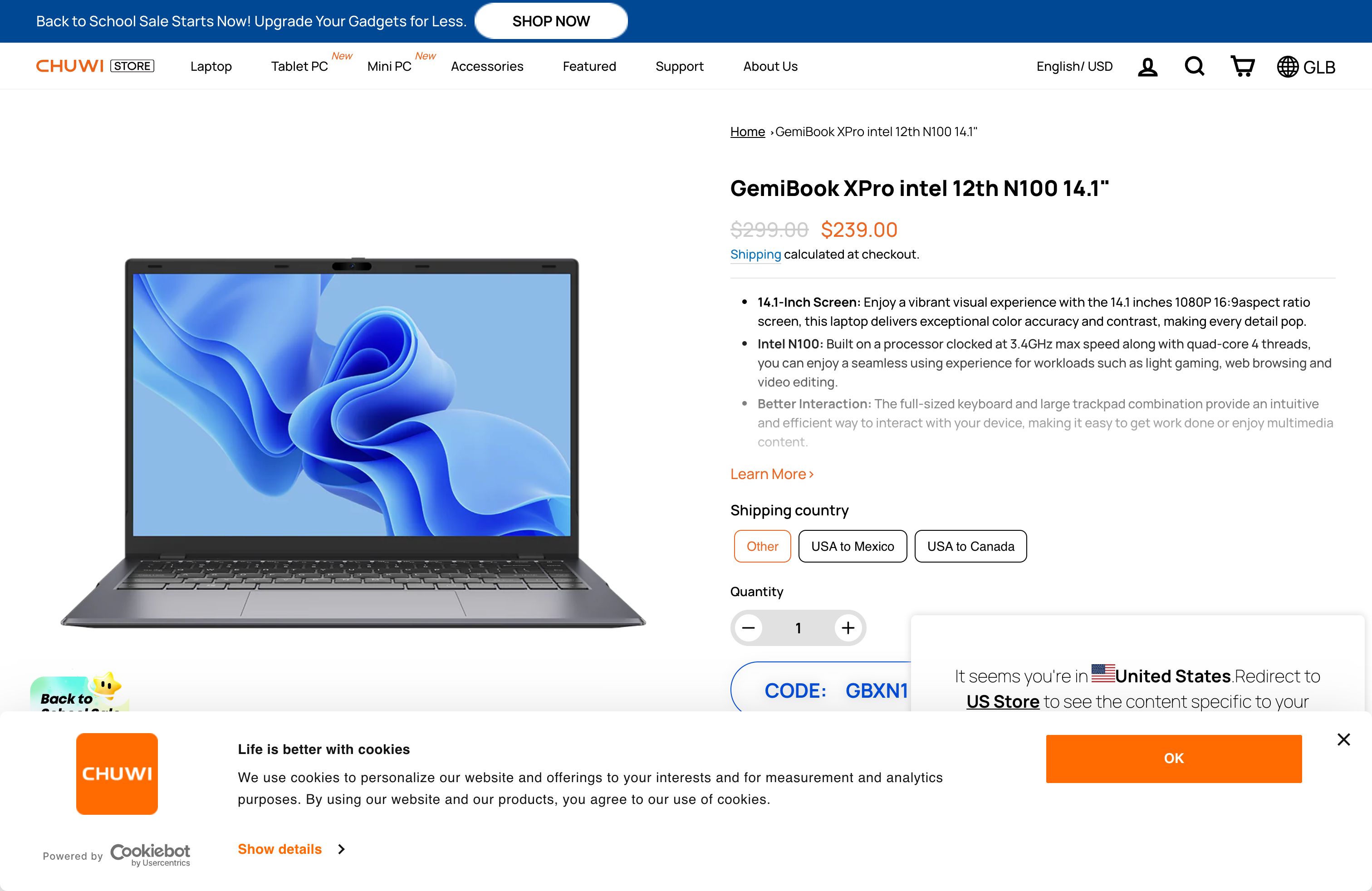Viewport: 1372px width, 891px height.
Task: Open the user account icon
Action: [1147, 67]
